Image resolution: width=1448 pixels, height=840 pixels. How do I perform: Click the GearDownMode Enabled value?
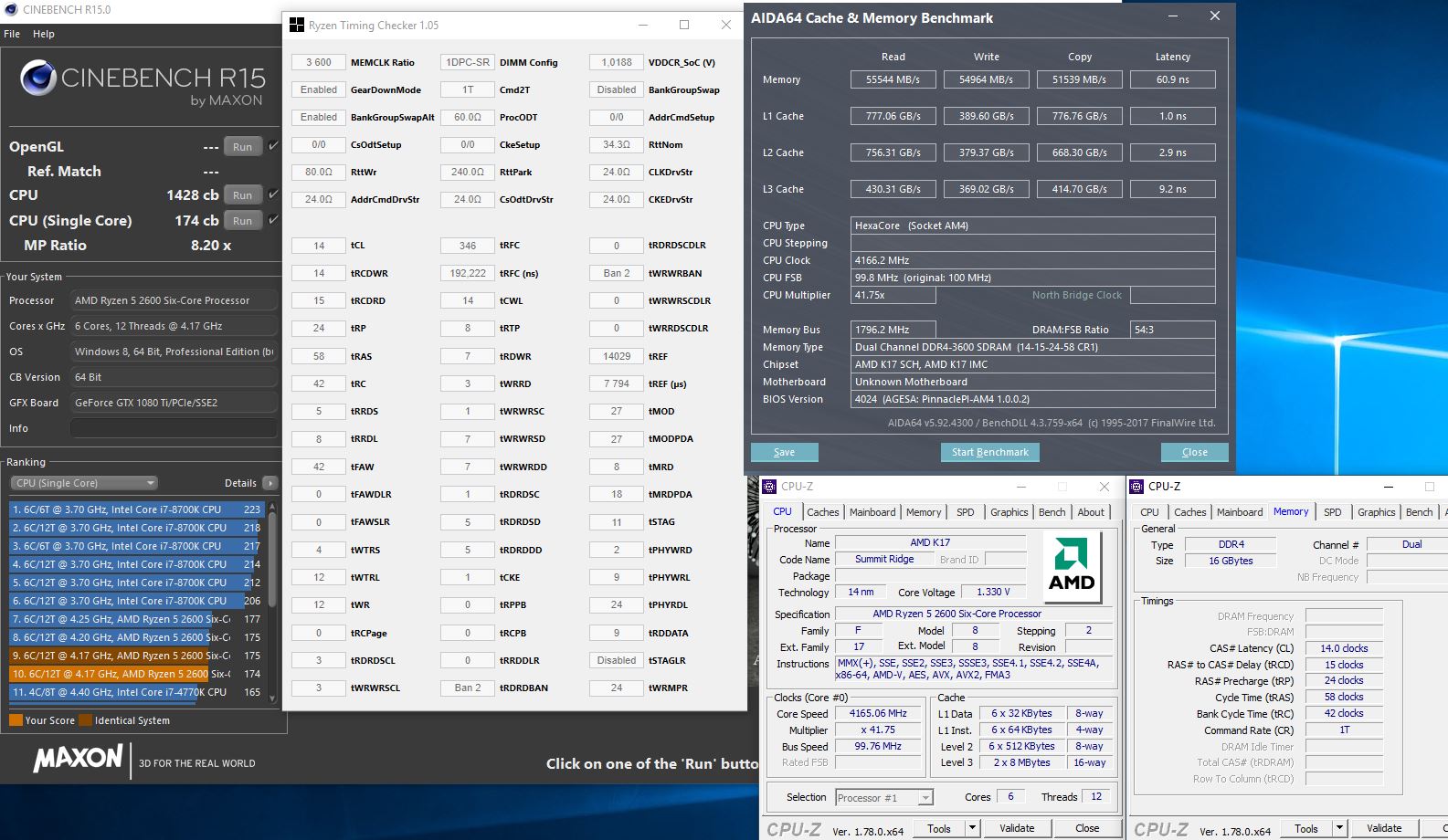tap(319, 89)
